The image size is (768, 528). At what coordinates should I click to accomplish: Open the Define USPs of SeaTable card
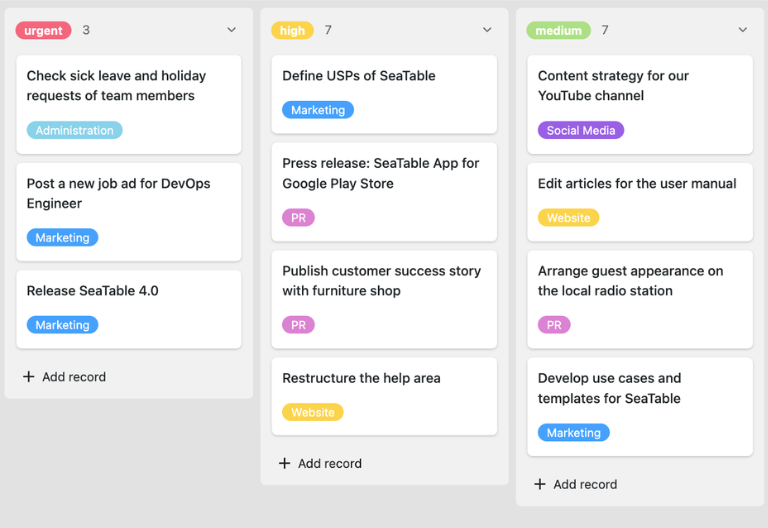pos(384,94)
